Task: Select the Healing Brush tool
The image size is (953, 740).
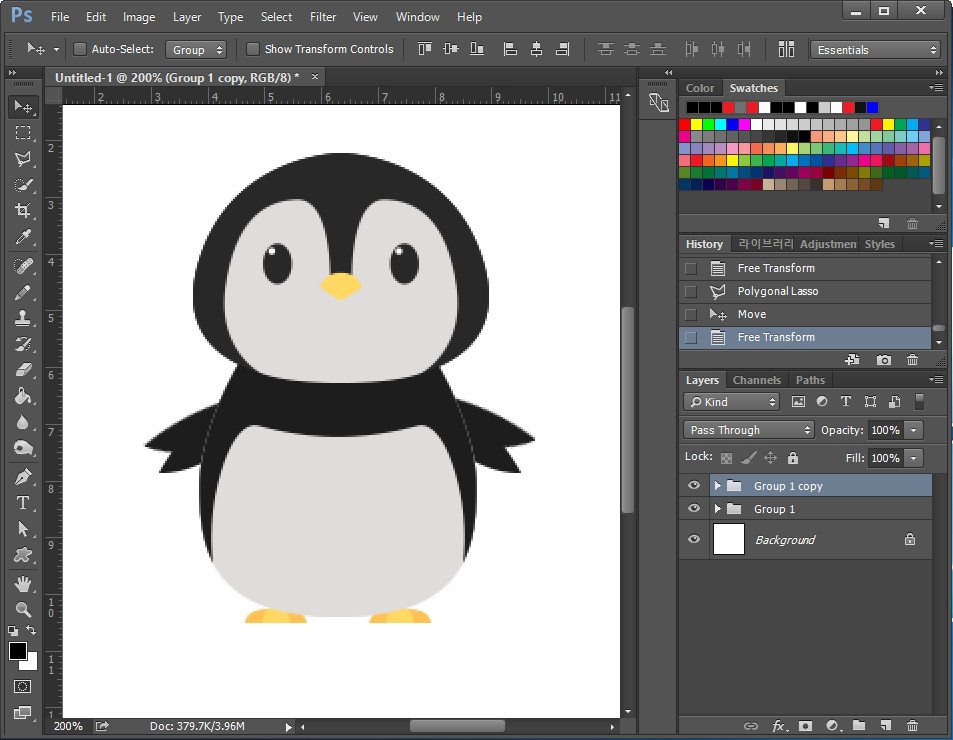Action: click(x=23, y=266)
